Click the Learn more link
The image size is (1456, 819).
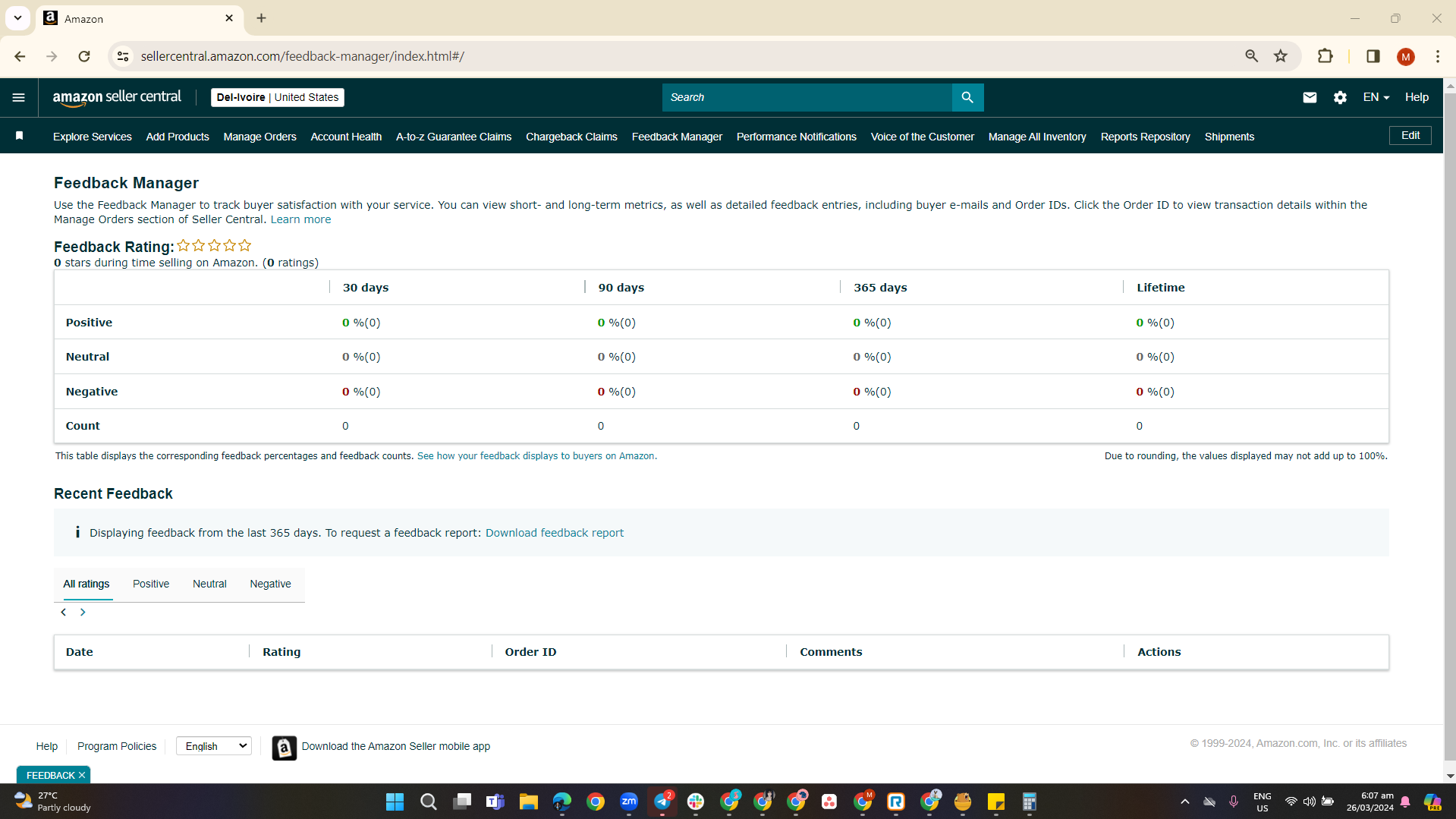coord(300,219)
